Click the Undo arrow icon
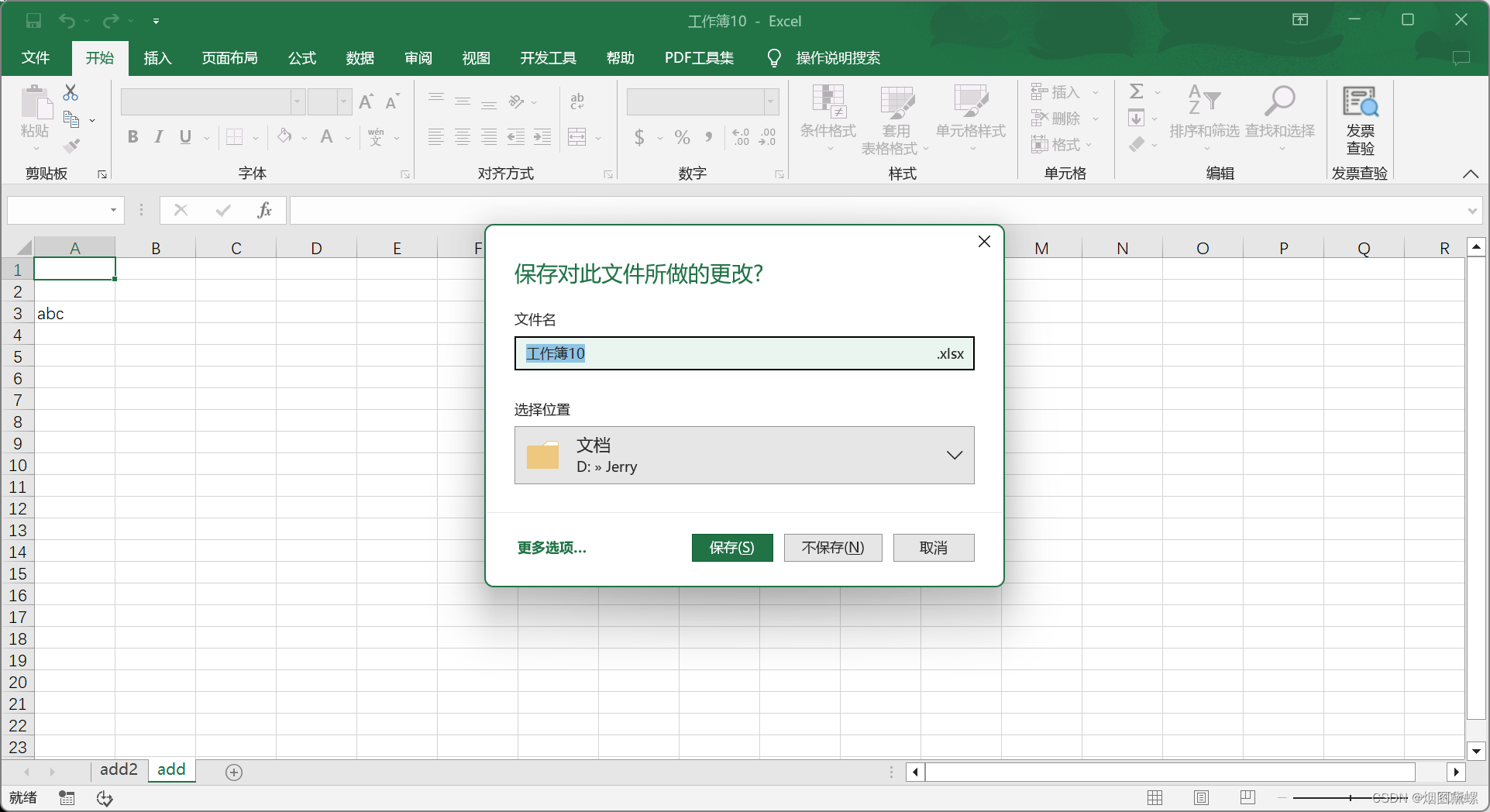Screen dimensions: 1490x812 (67, 21)
